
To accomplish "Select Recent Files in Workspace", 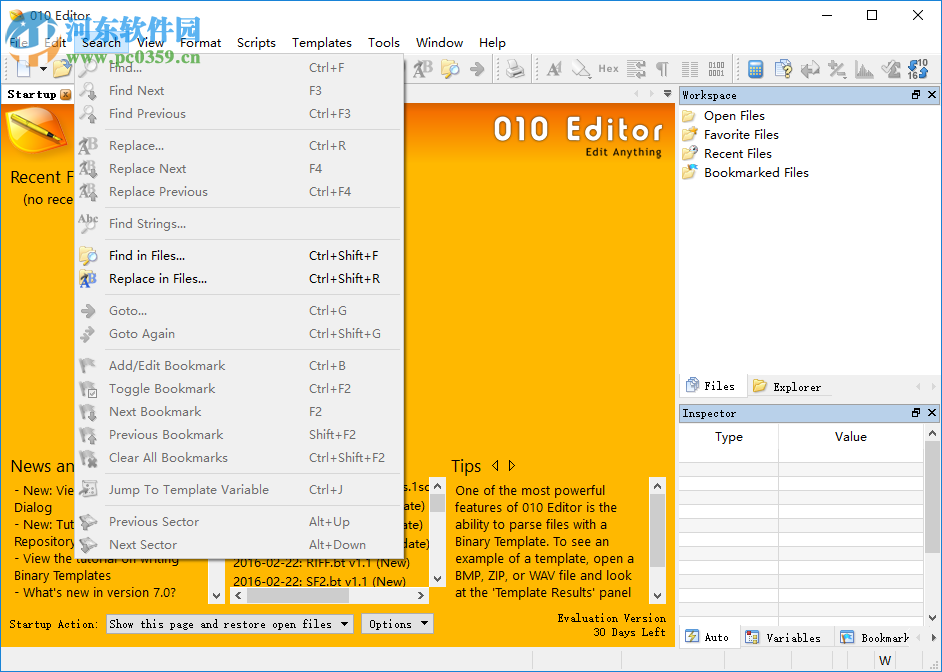I will pos(737,154).
